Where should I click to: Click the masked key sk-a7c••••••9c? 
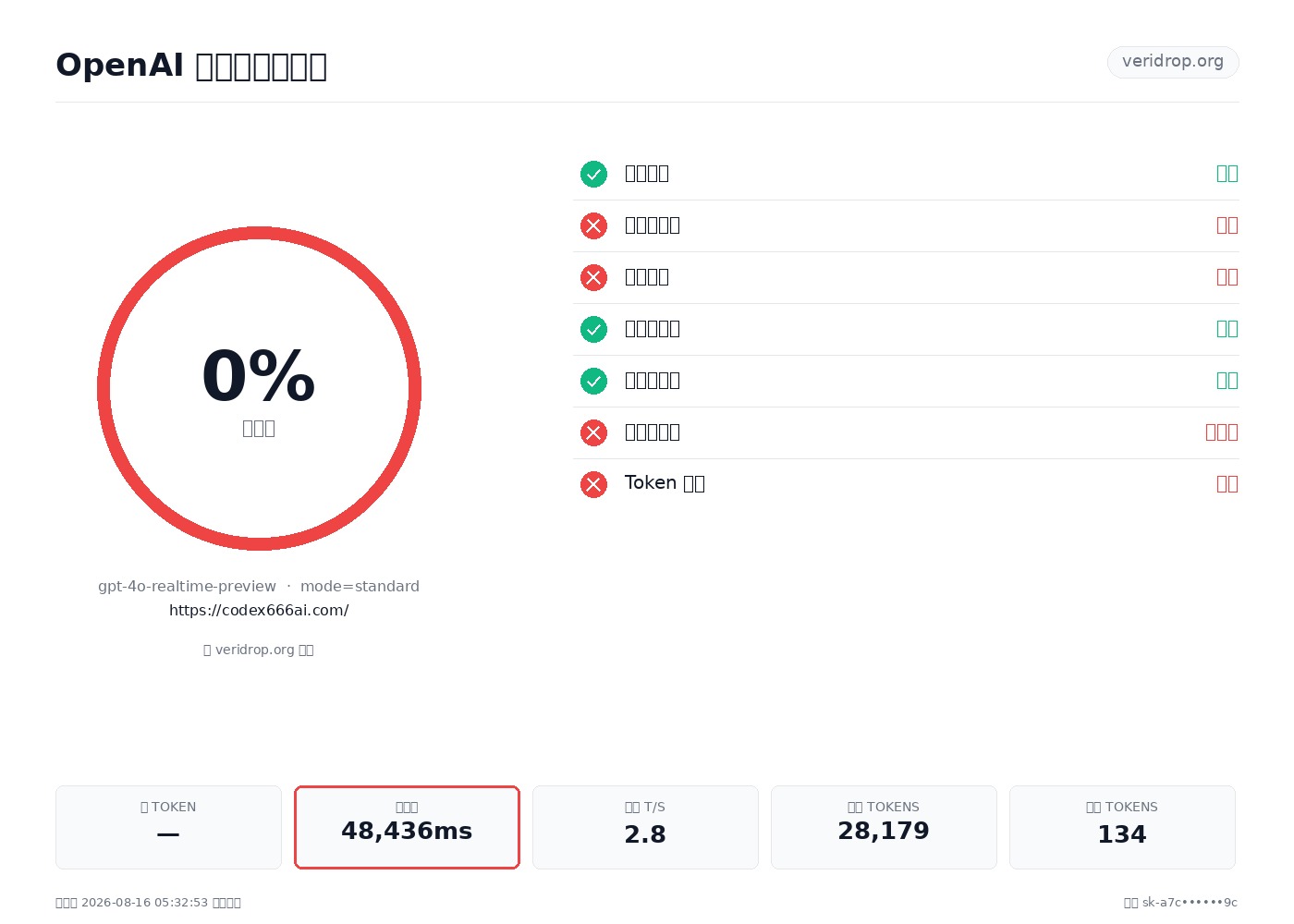(x=1190, y=903)
